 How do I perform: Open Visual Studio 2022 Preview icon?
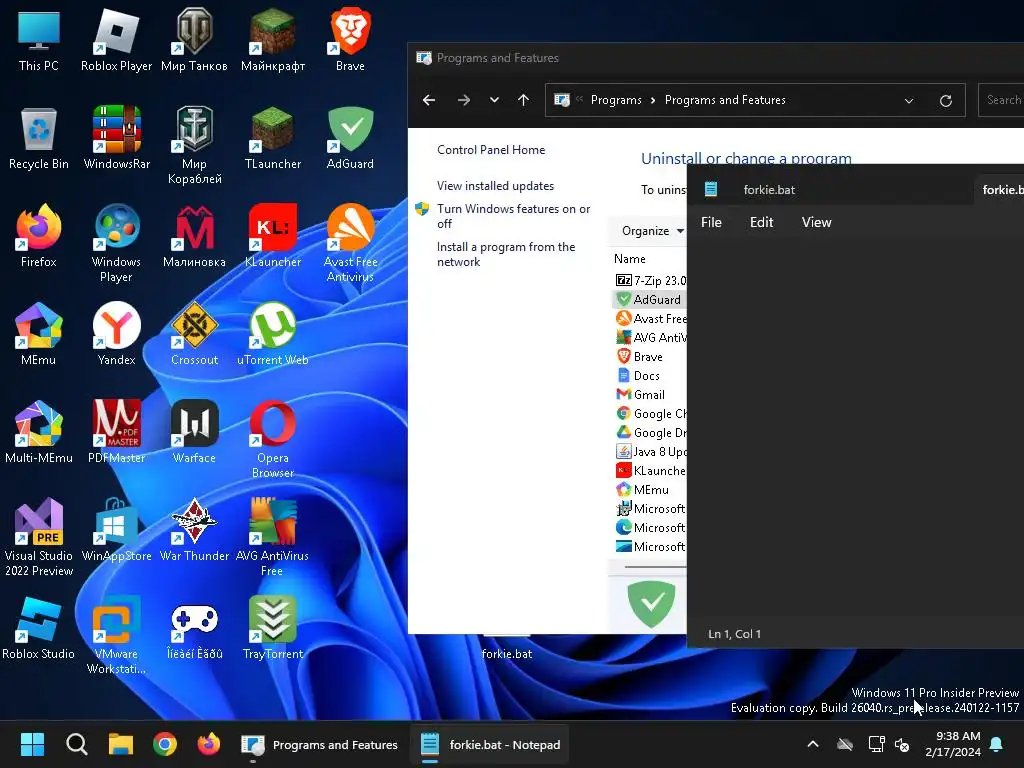(x=39, y=537)
